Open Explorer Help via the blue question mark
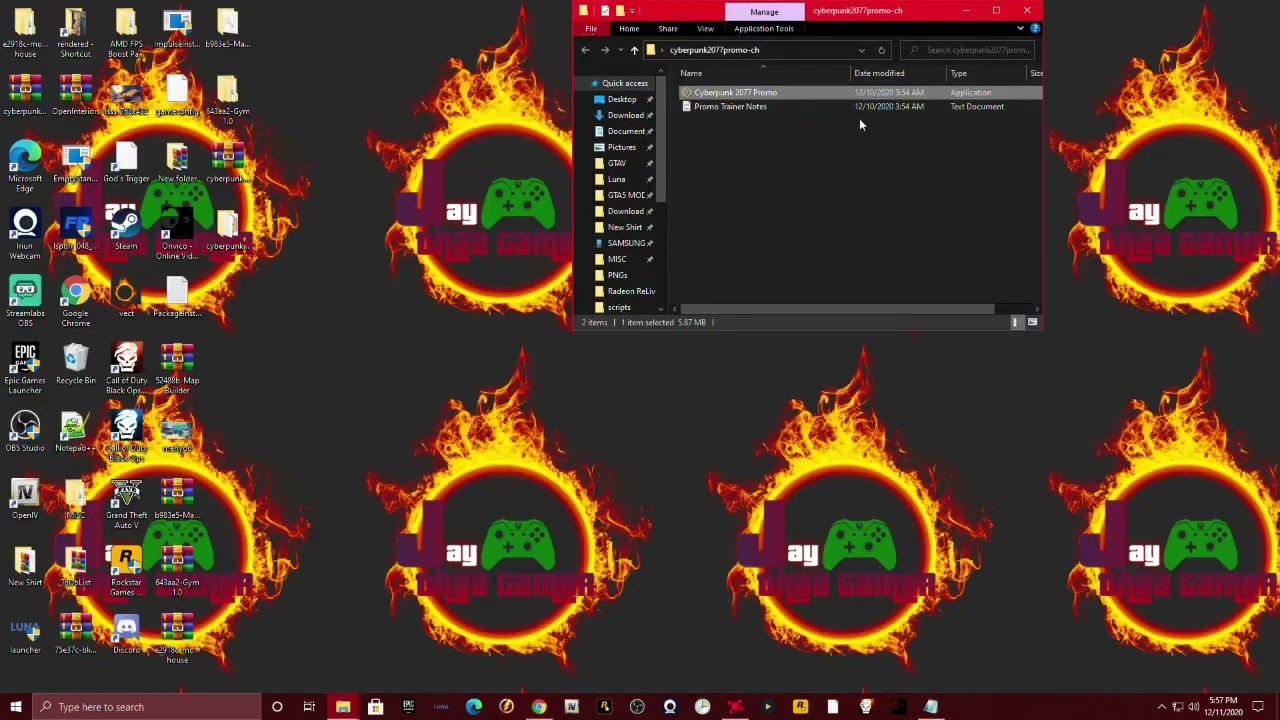 1034,28
